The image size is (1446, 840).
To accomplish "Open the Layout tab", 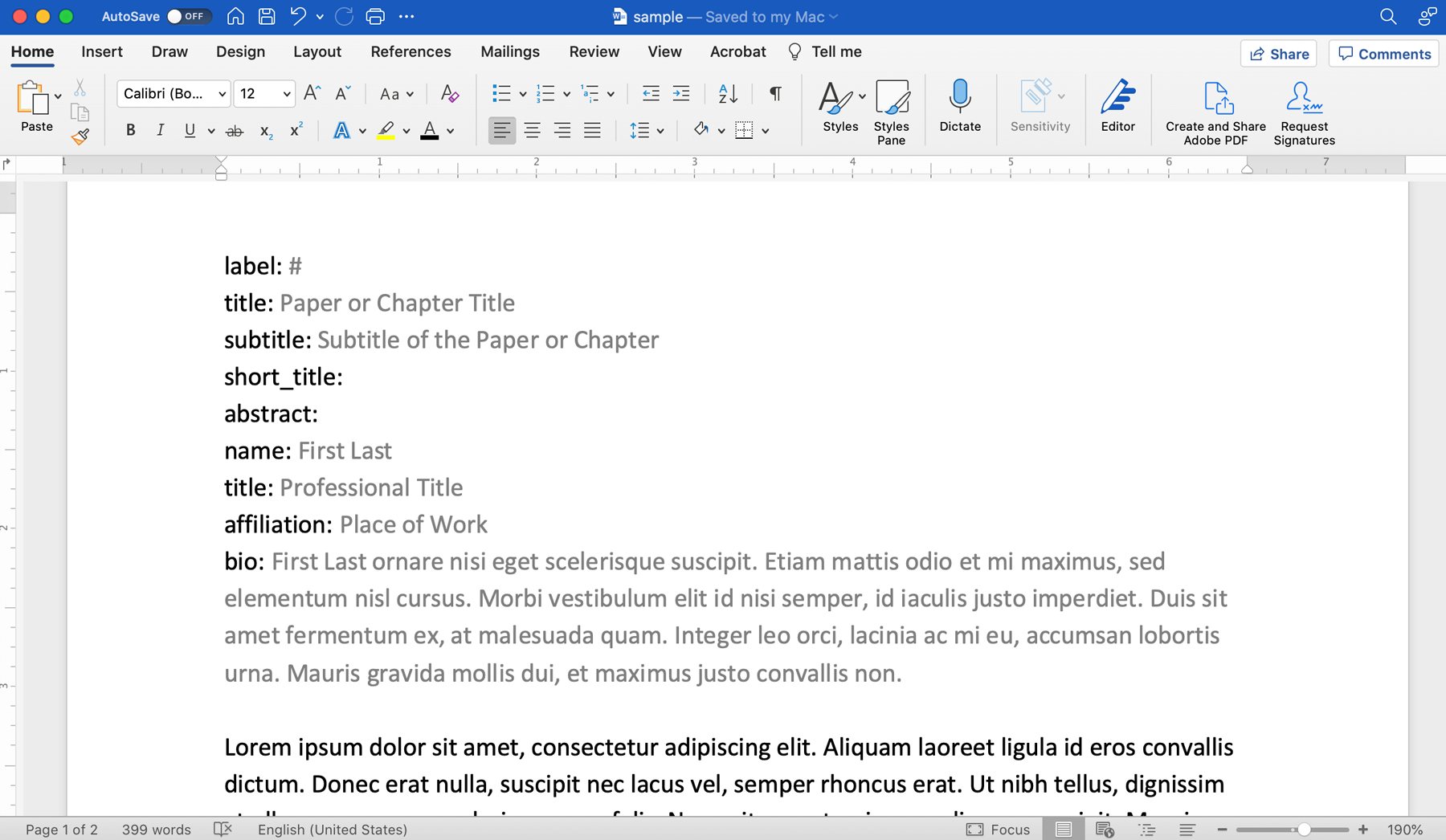I will [317, 51].
